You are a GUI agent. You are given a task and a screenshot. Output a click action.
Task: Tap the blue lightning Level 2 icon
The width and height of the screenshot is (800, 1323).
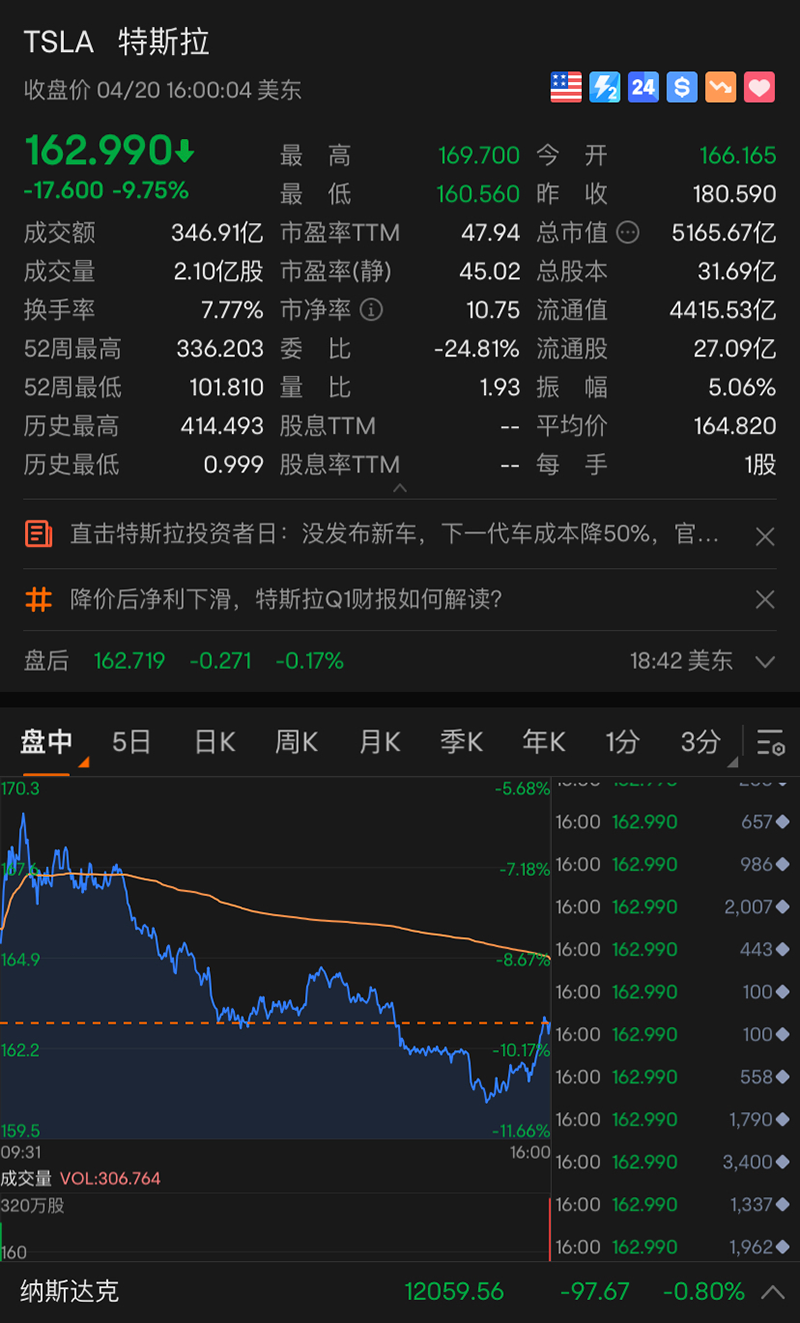(x=604, y=87)
